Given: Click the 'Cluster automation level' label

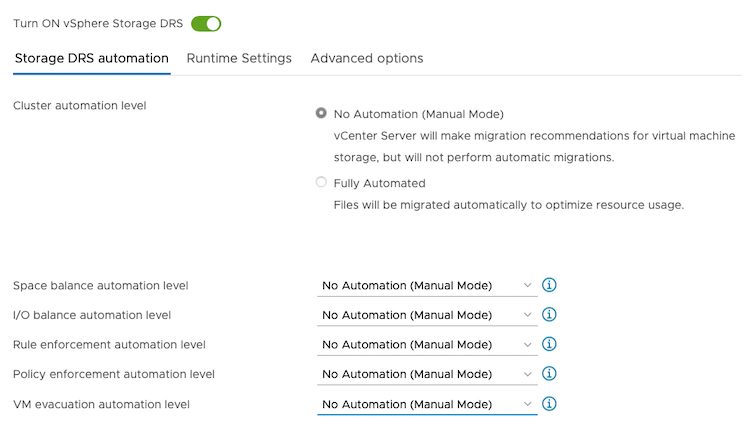Looking at the screenshot, I should 79,105.
